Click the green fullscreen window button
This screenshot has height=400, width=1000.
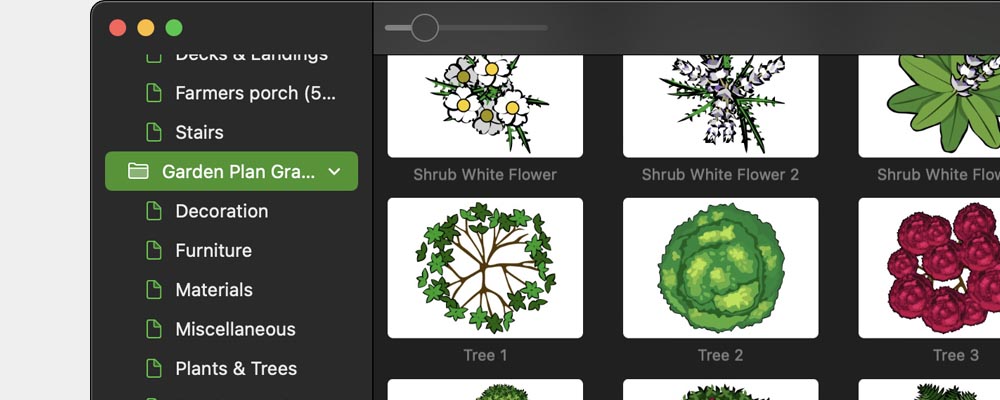click(174, 28)
